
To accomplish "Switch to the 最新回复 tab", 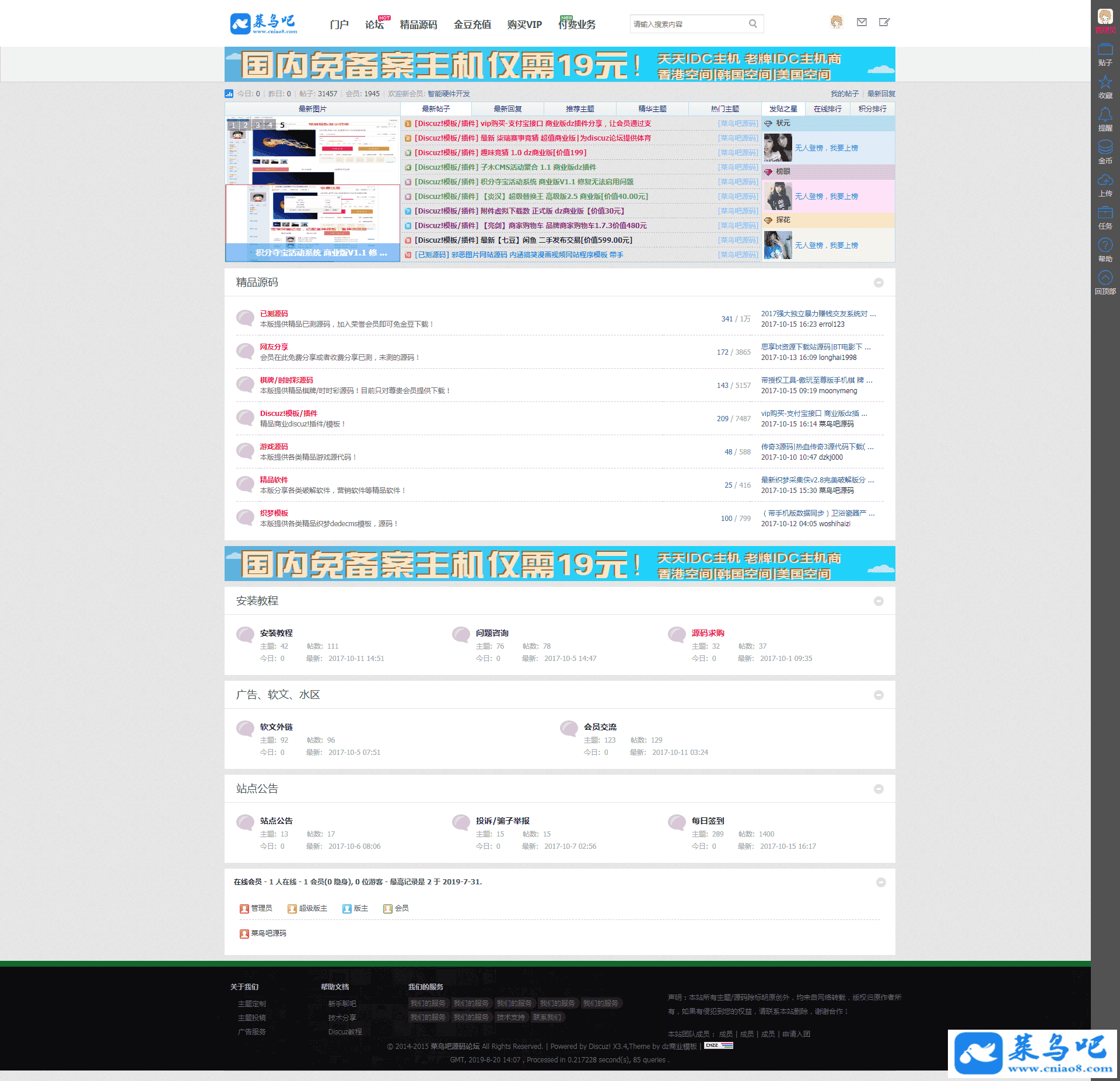I will coord(508,109).
